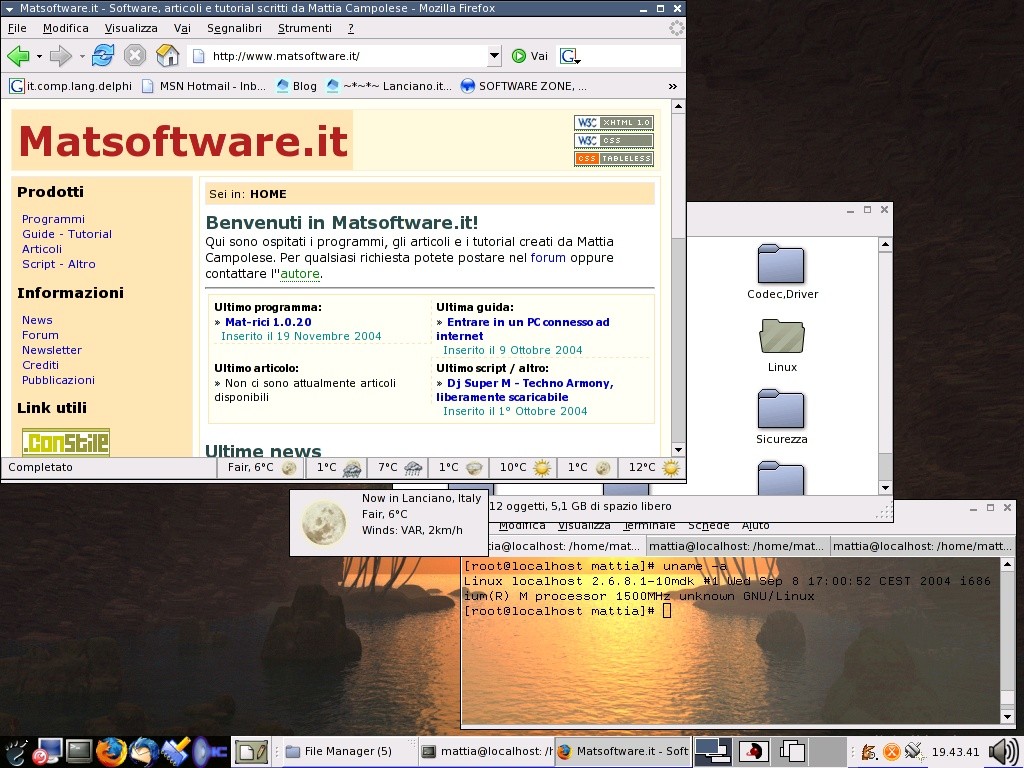Open the Sicurezza folder in File Manager
Screen dimensions: 1024x768
(x=782, y=417)
